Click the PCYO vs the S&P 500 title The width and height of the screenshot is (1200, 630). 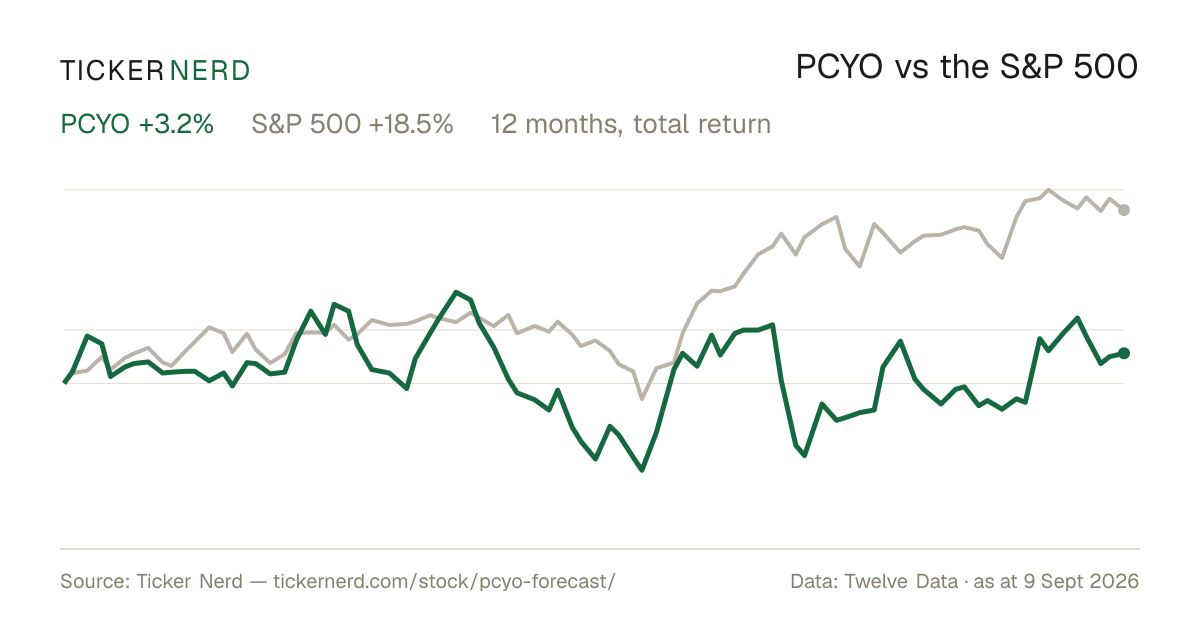[x=967, y=67]
